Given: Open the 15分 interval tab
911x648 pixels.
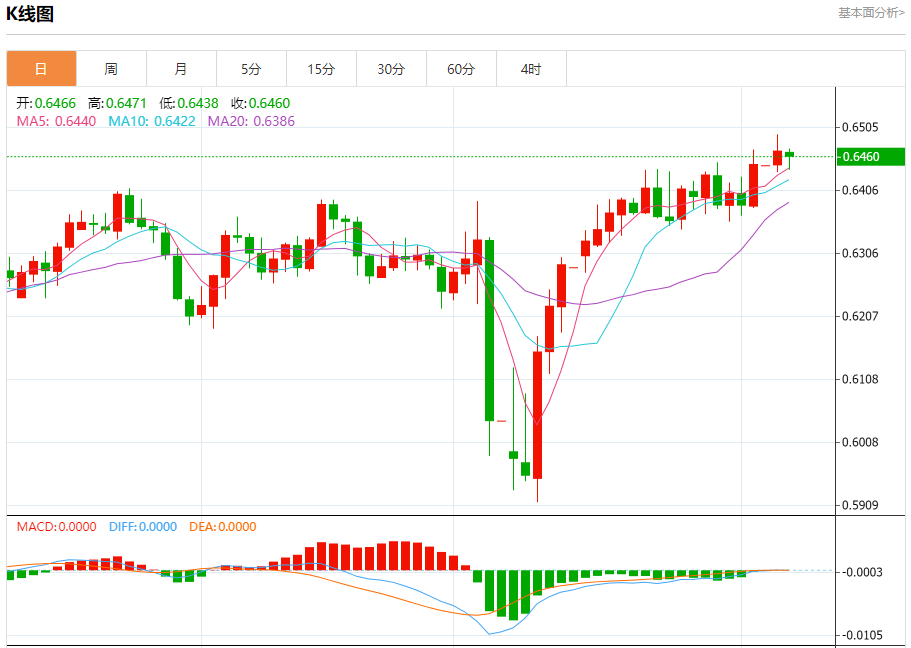Looking at the screenshot, I should [321, 69].
